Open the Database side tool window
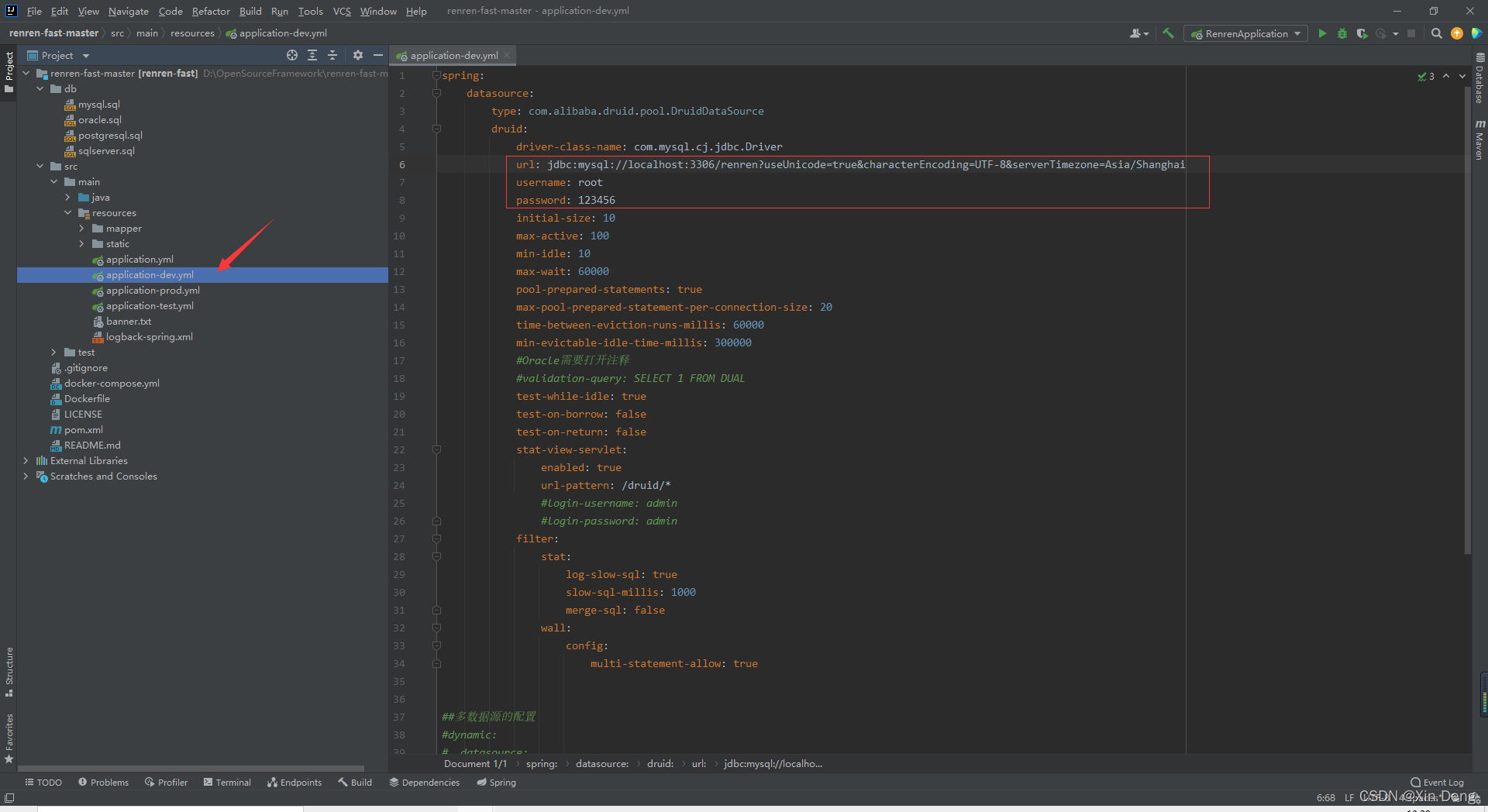Screen dimensions: 1488x812 coord(1479,79)
